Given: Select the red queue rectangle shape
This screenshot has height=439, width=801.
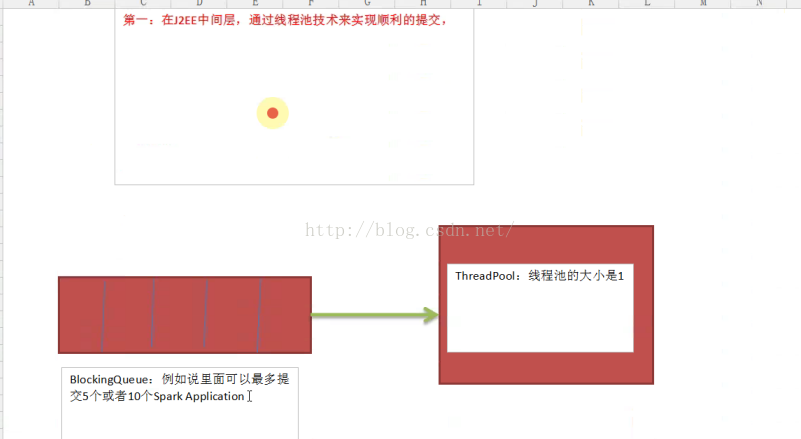Looking at the screenshot, I should (185, 315).
